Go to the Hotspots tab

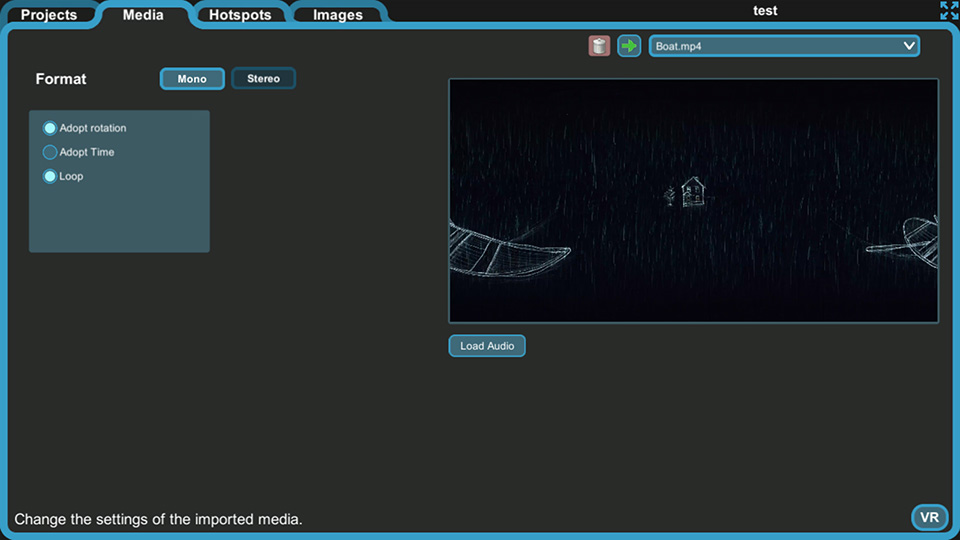coord(240,15)
